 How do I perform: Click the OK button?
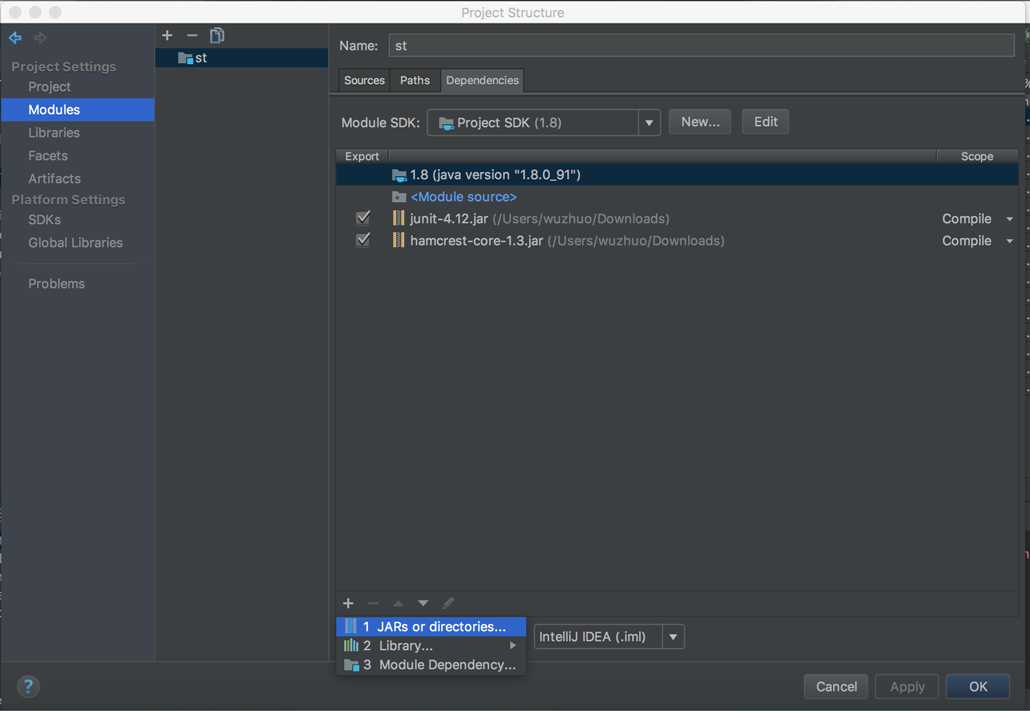(978, 687)
